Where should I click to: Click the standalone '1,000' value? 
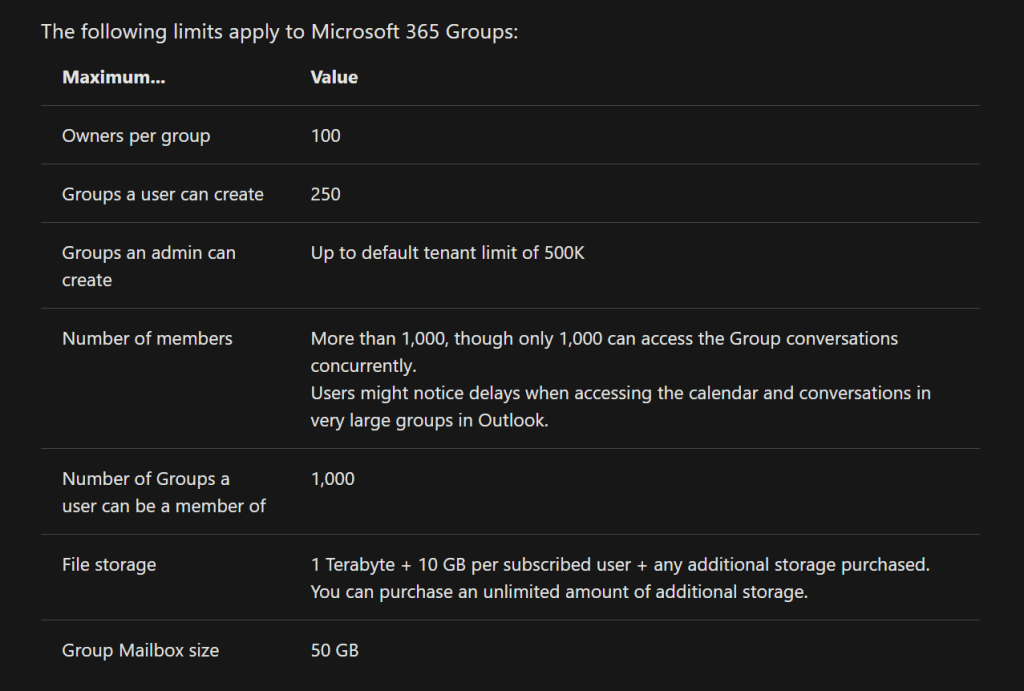point(332,479)
